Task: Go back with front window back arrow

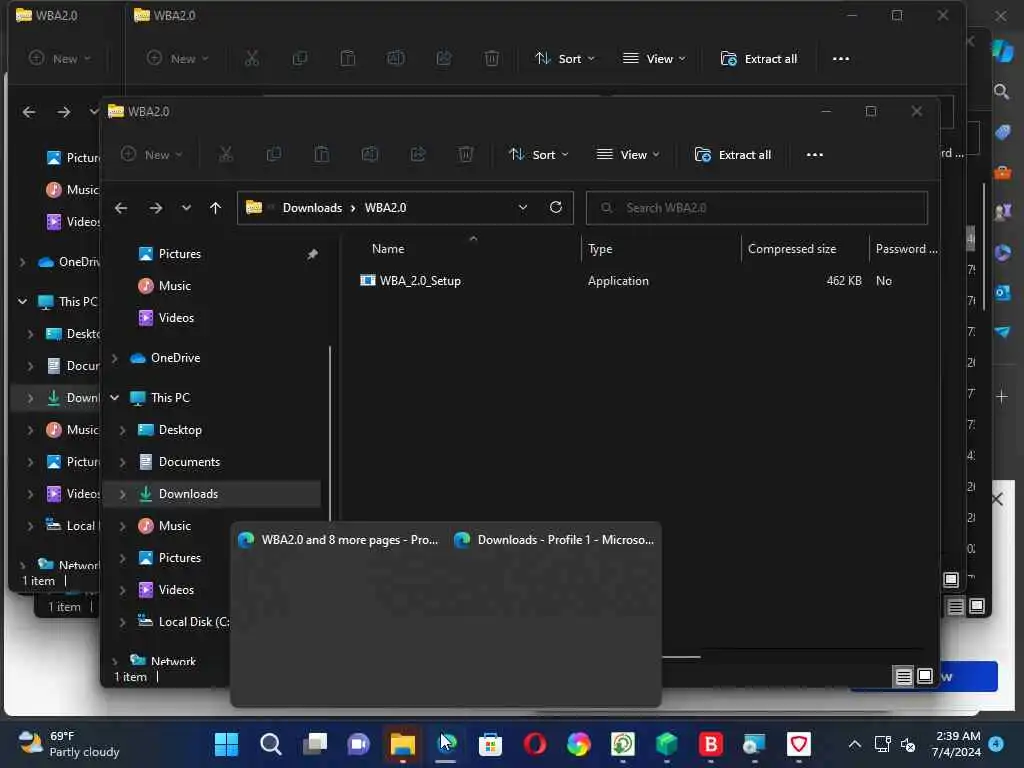Action: pyautogui.click(x=121, y=208)
